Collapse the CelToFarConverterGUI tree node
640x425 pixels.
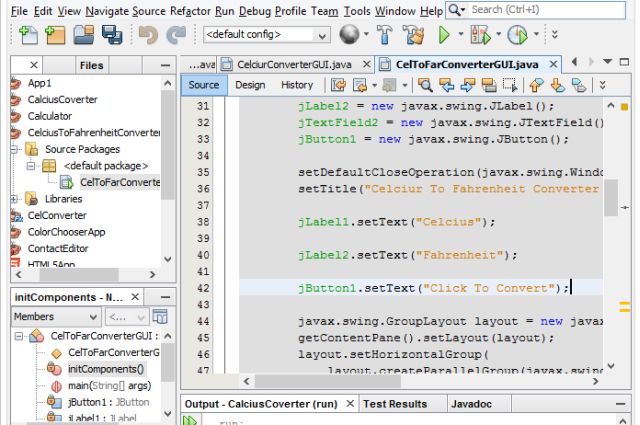point(19,337)
